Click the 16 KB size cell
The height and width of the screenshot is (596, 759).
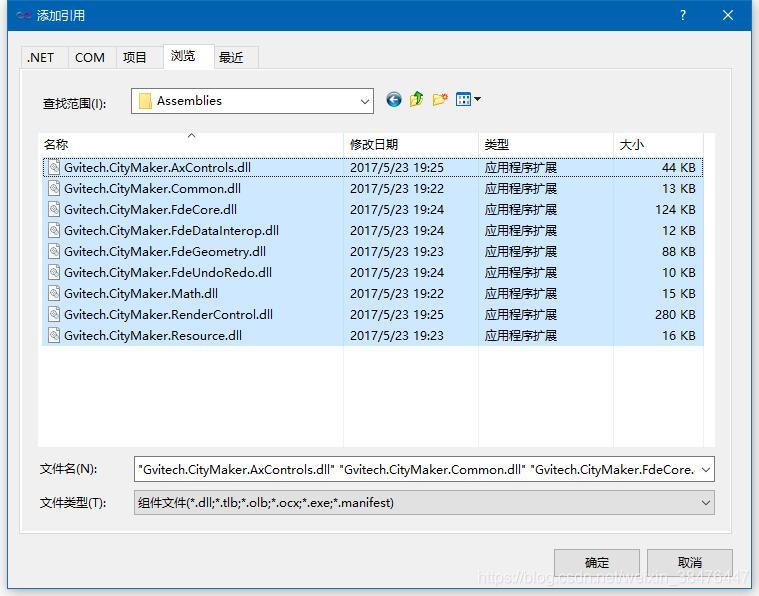tap(679, 336)
